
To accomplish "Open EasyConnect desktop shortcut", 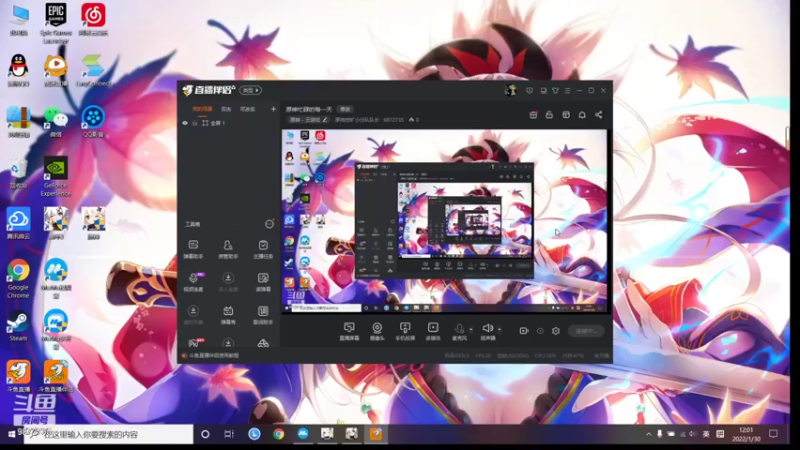I will (93, 71).
